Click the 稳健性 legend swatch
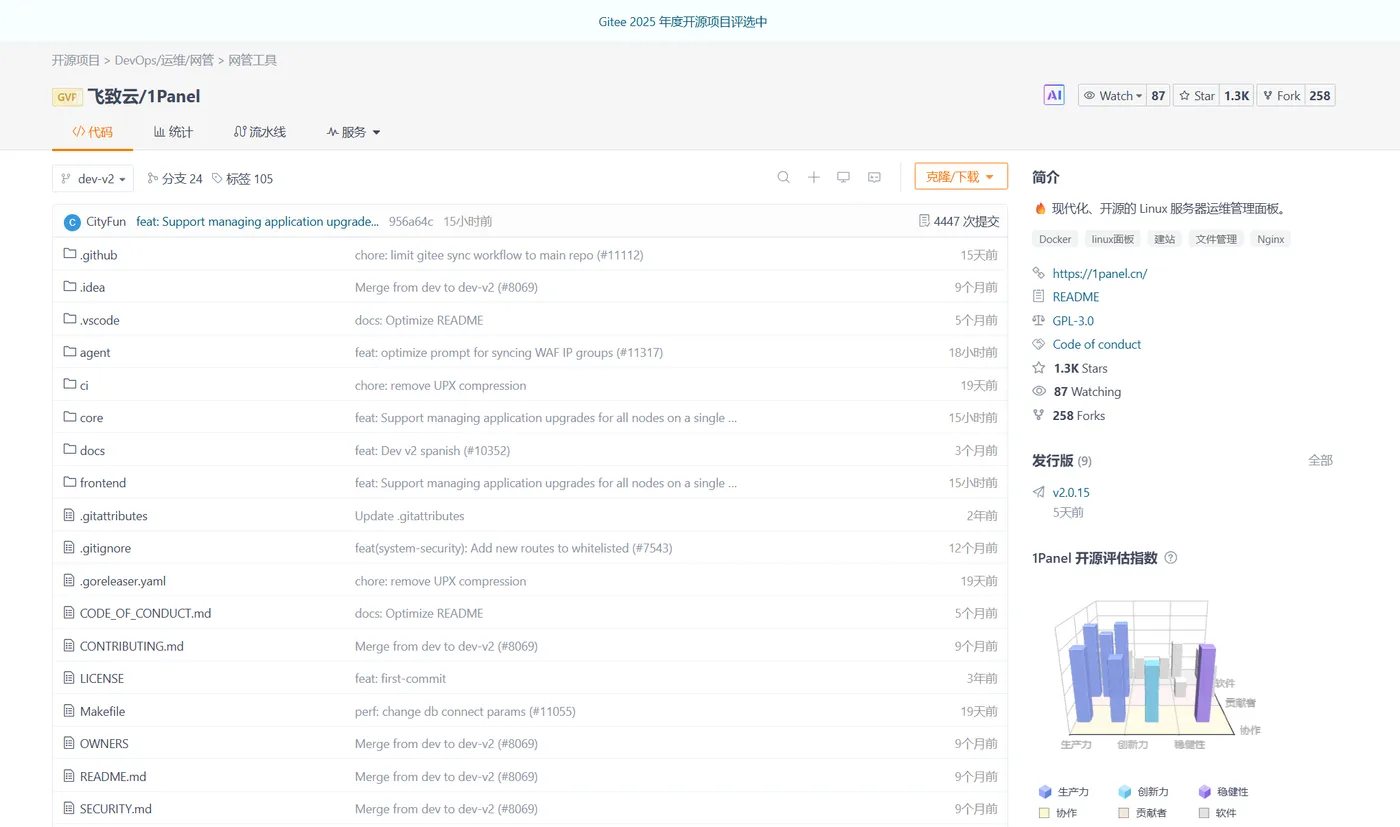 [1205, 792]
